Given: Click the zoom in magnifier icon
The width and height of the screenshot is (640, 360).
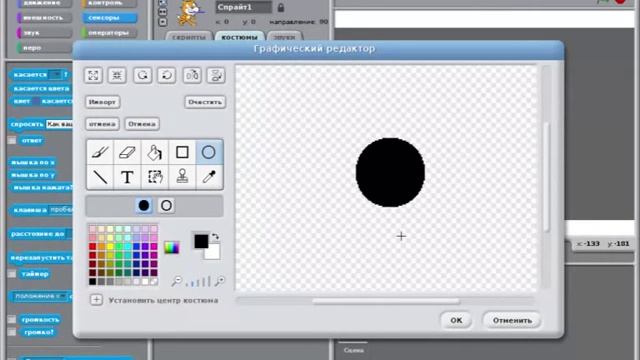Looking at the screenshot, I should point(220,281).
